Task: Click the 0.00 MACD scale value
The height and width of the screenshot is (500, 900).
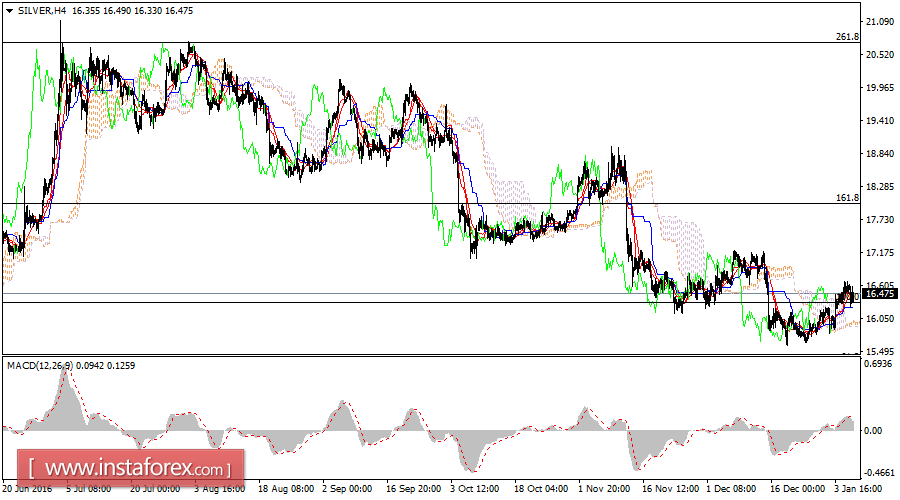Action: [x=874, y=431]
